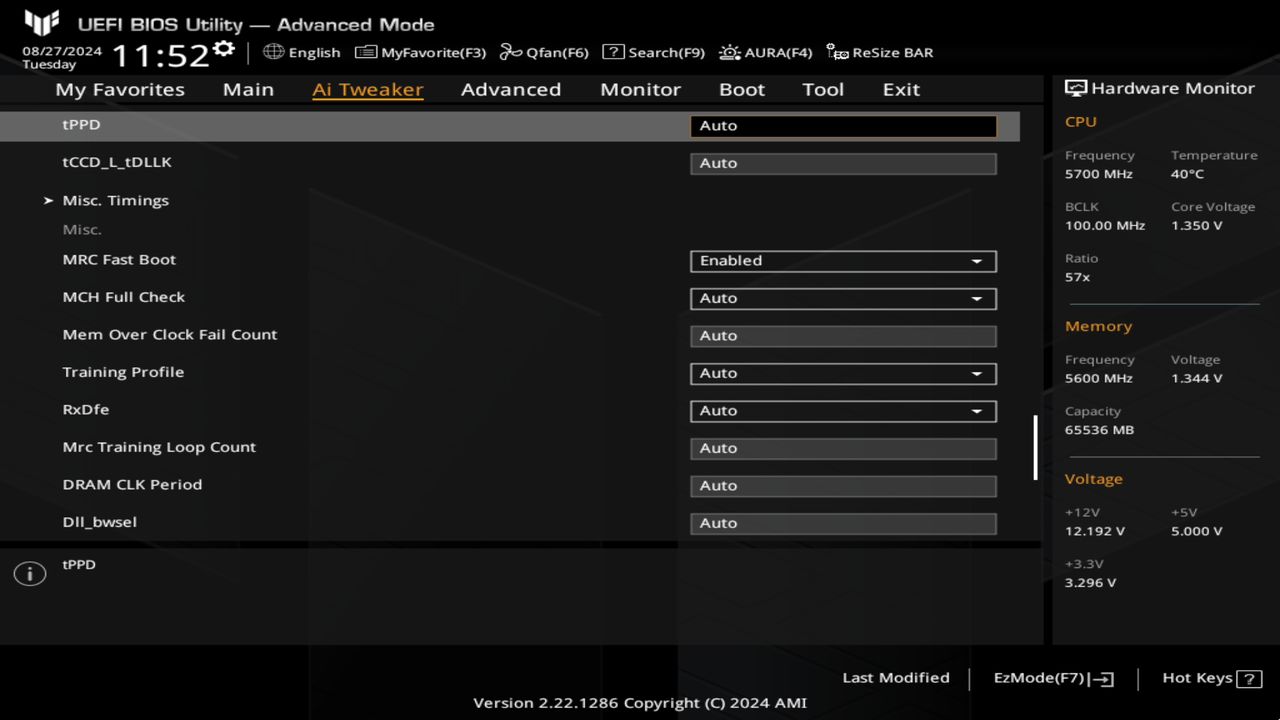Open the Training Profile dropdown
Image resolution: width=1280 pixels, height=720 pixels.
(x=843, y=373)
